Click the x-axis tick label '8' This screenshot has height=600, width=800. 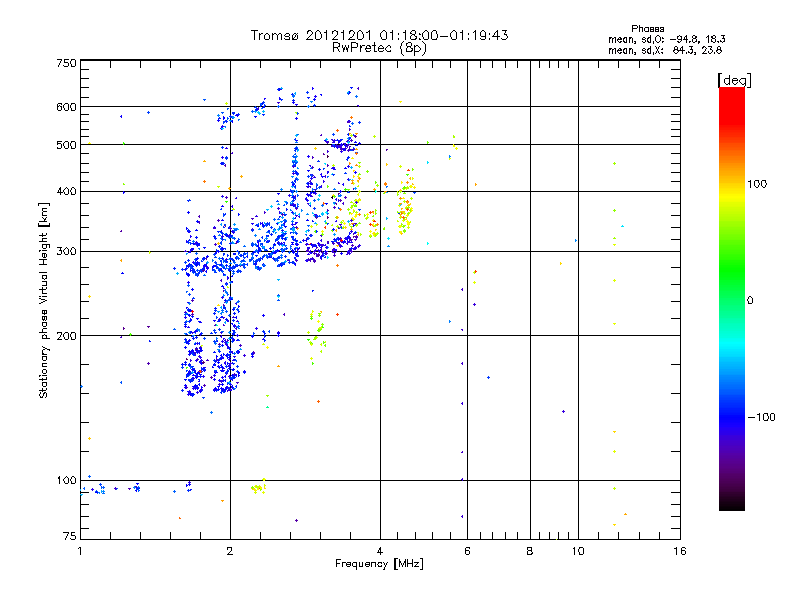[x=530, y=551]
